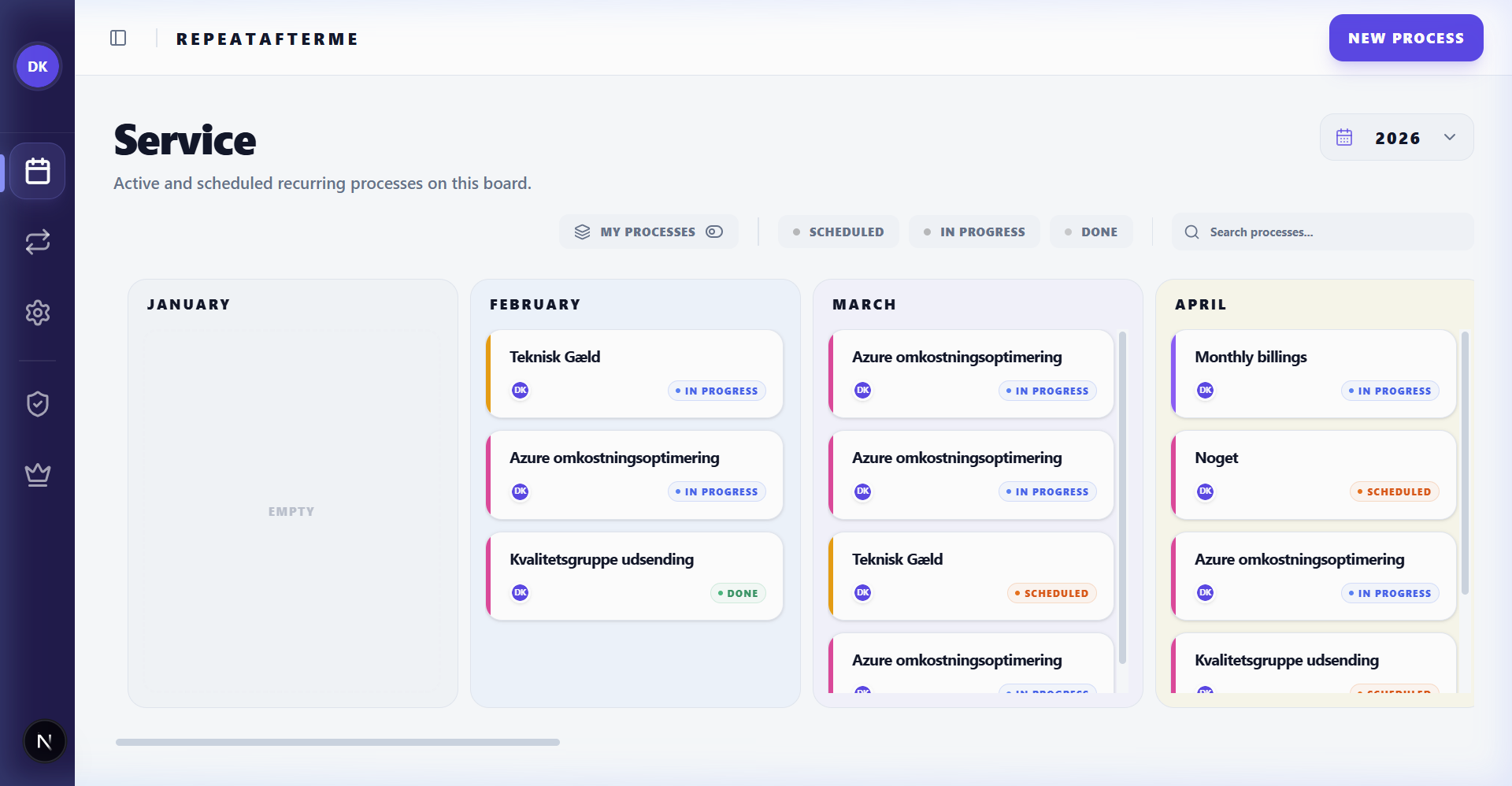
Task: Open settings gear in sidebar
Action: [37, 313]
